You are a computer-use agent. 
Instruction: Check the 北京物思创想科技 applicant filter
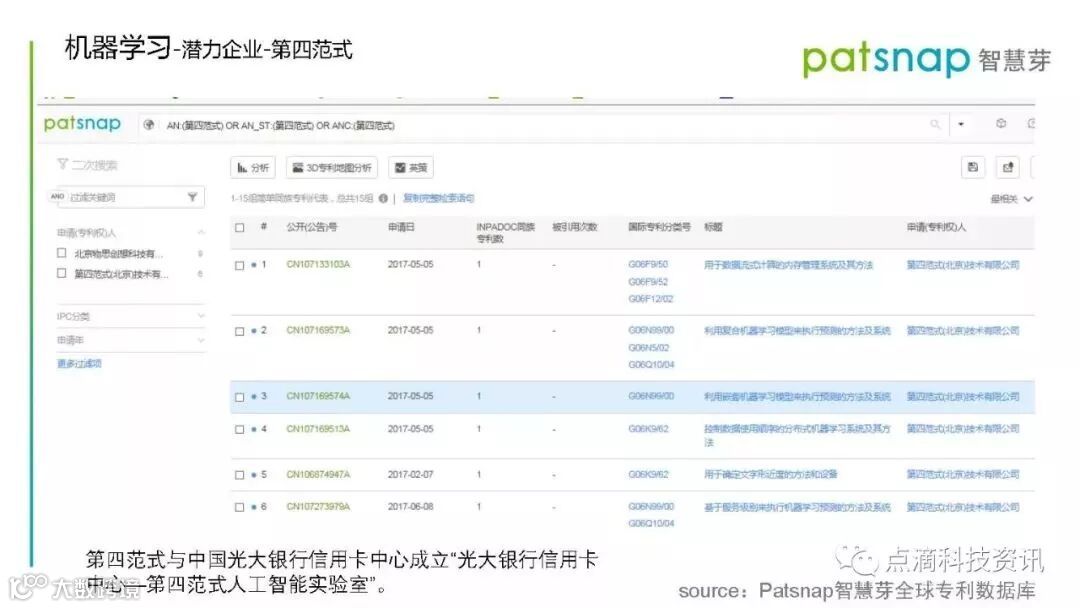61,253
